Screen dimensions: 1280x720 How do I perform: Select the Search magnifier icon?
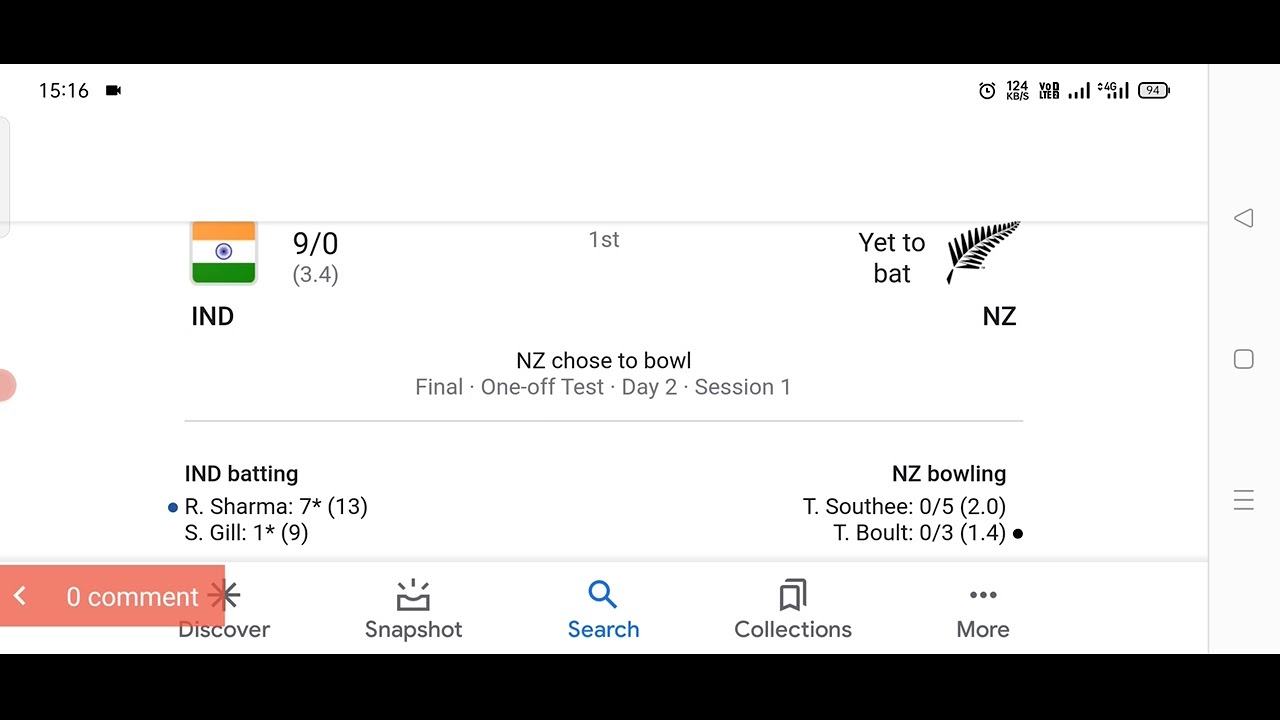602,595
